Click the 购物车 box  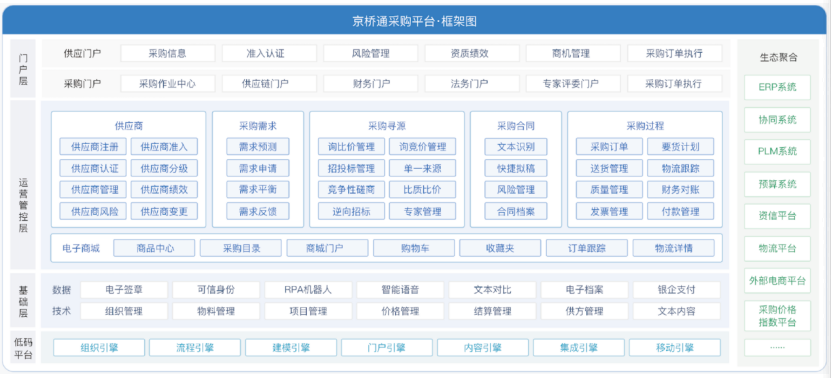click(x=414, y=248)
